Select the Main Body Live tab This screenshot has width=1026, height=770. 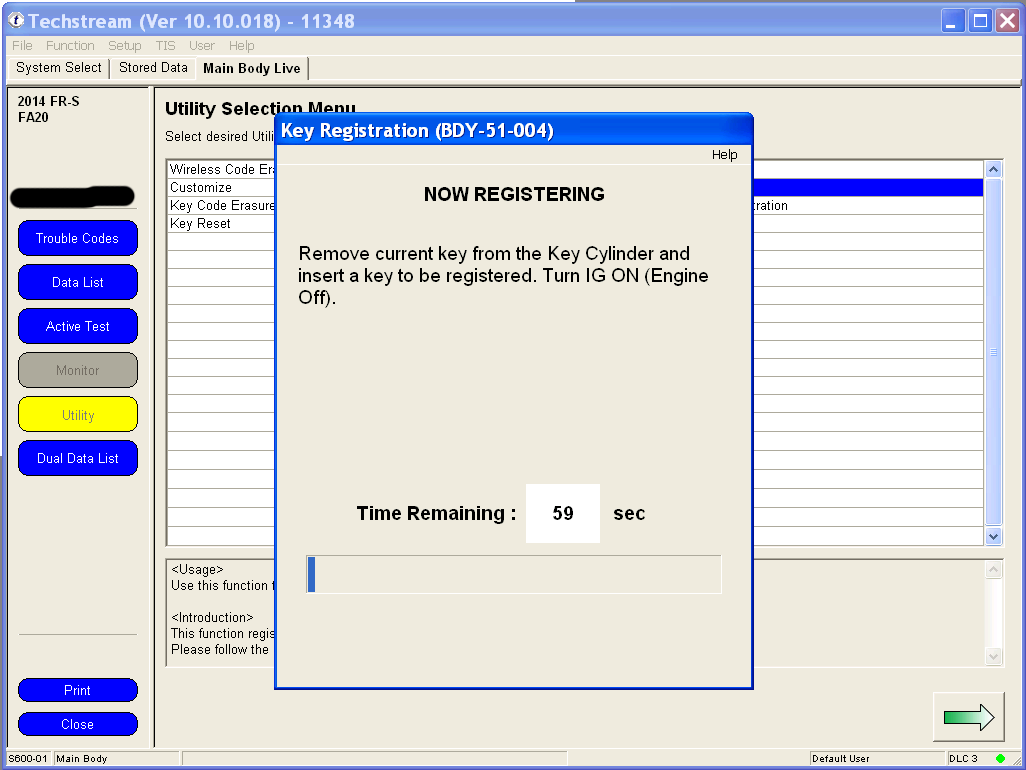point(251,68)
